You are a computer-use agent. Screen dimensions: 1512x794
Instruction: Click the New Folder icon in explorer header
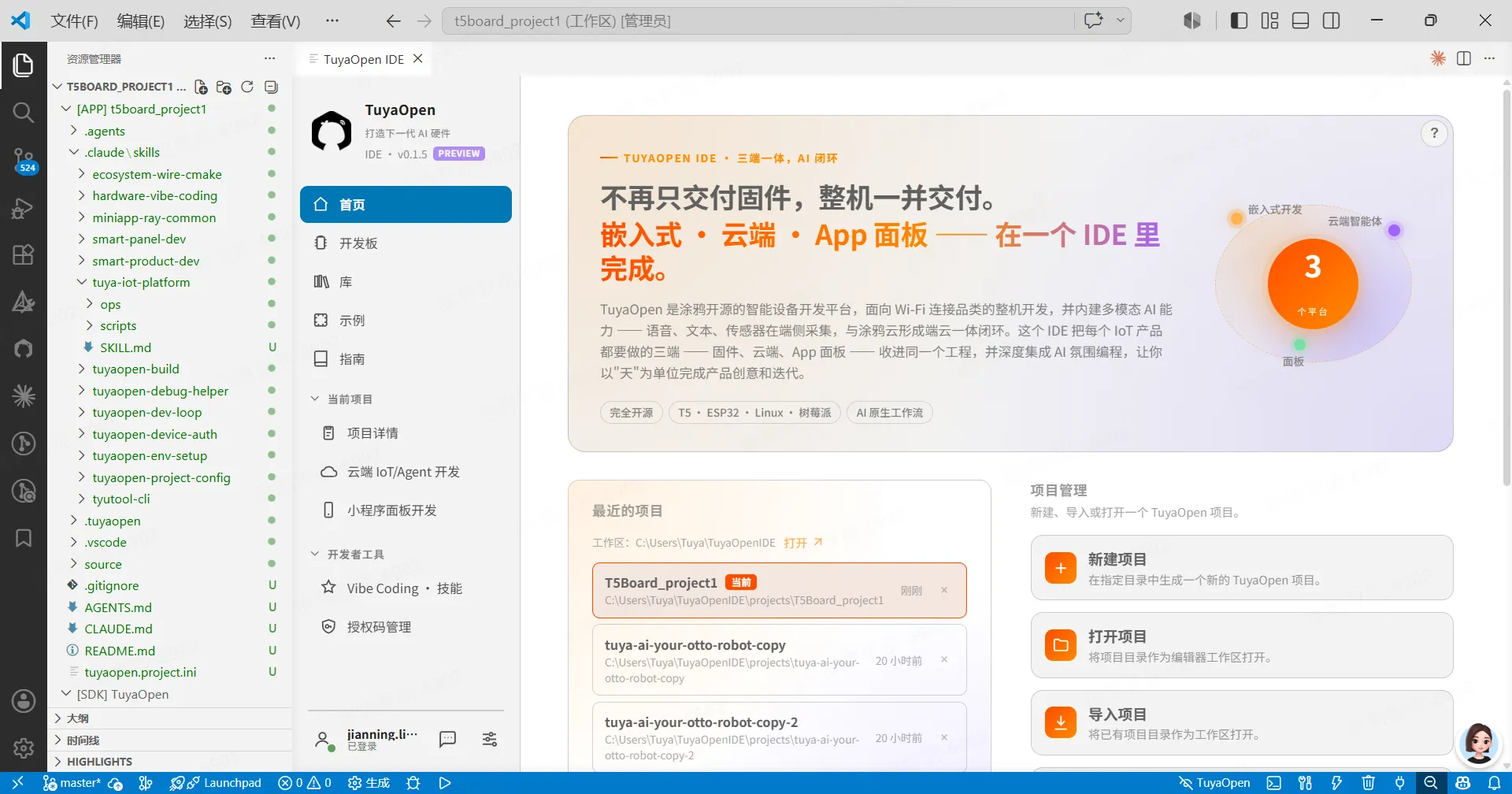224,87
